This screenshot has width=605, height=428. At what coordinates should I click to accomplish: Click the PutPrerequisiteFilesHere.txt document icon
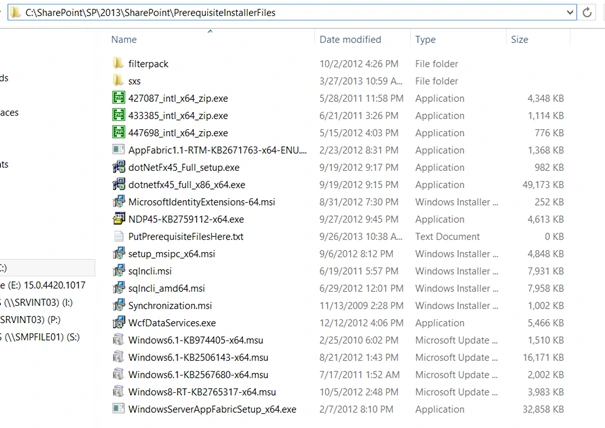click(x=118, y=236)
